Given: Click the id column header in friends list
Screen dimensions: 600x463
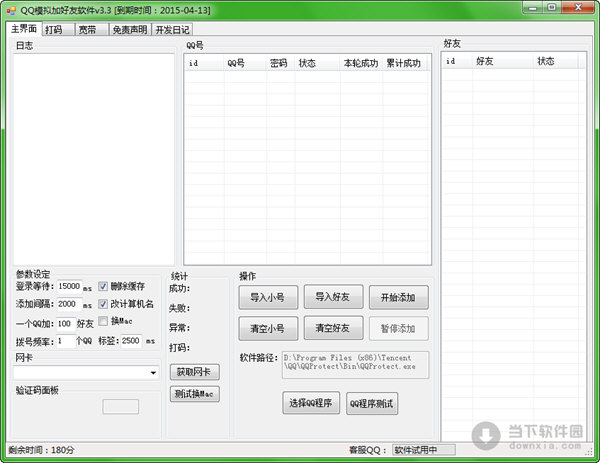Looking at the screenshot, I should pos(457,61).
